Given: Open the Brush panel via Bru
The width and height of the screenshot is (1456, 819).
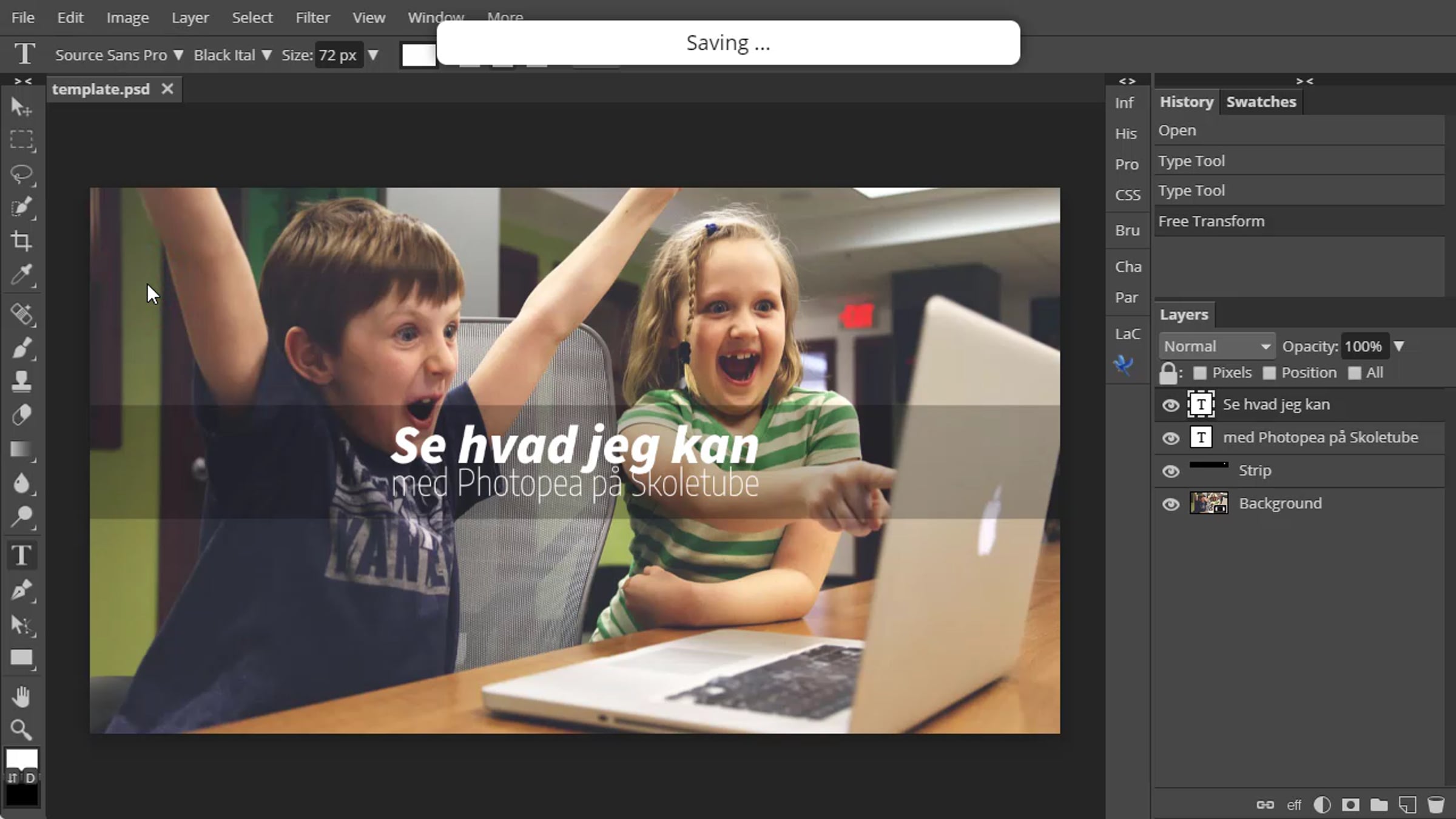Looking at the screenshot, I should pos(1127,231).
